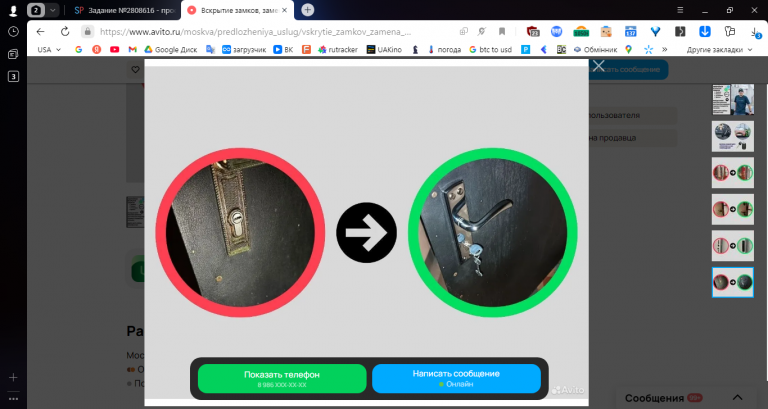Open Сообщения messages panel label
The width and height of the screenshot is (768, 409).
654,398
